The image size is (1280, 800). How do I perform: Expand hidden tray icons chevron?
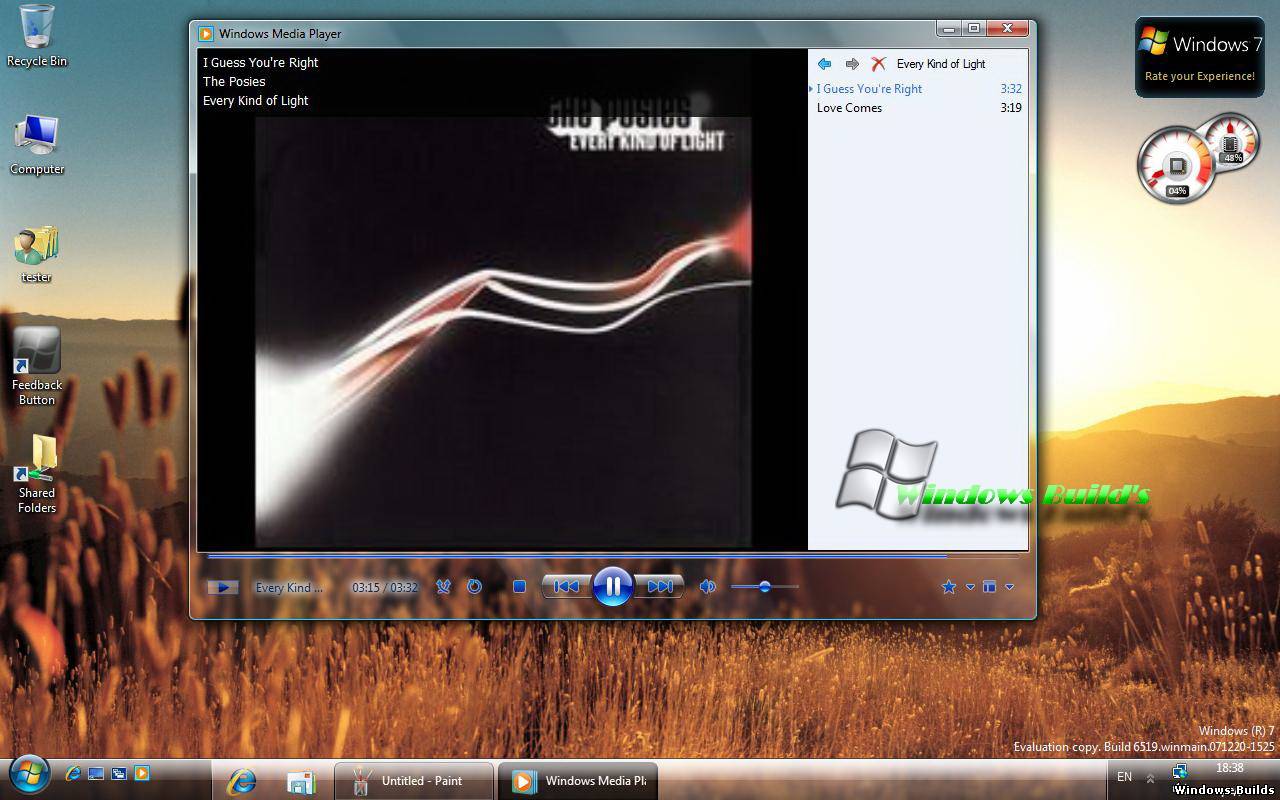click(1150, 778)
